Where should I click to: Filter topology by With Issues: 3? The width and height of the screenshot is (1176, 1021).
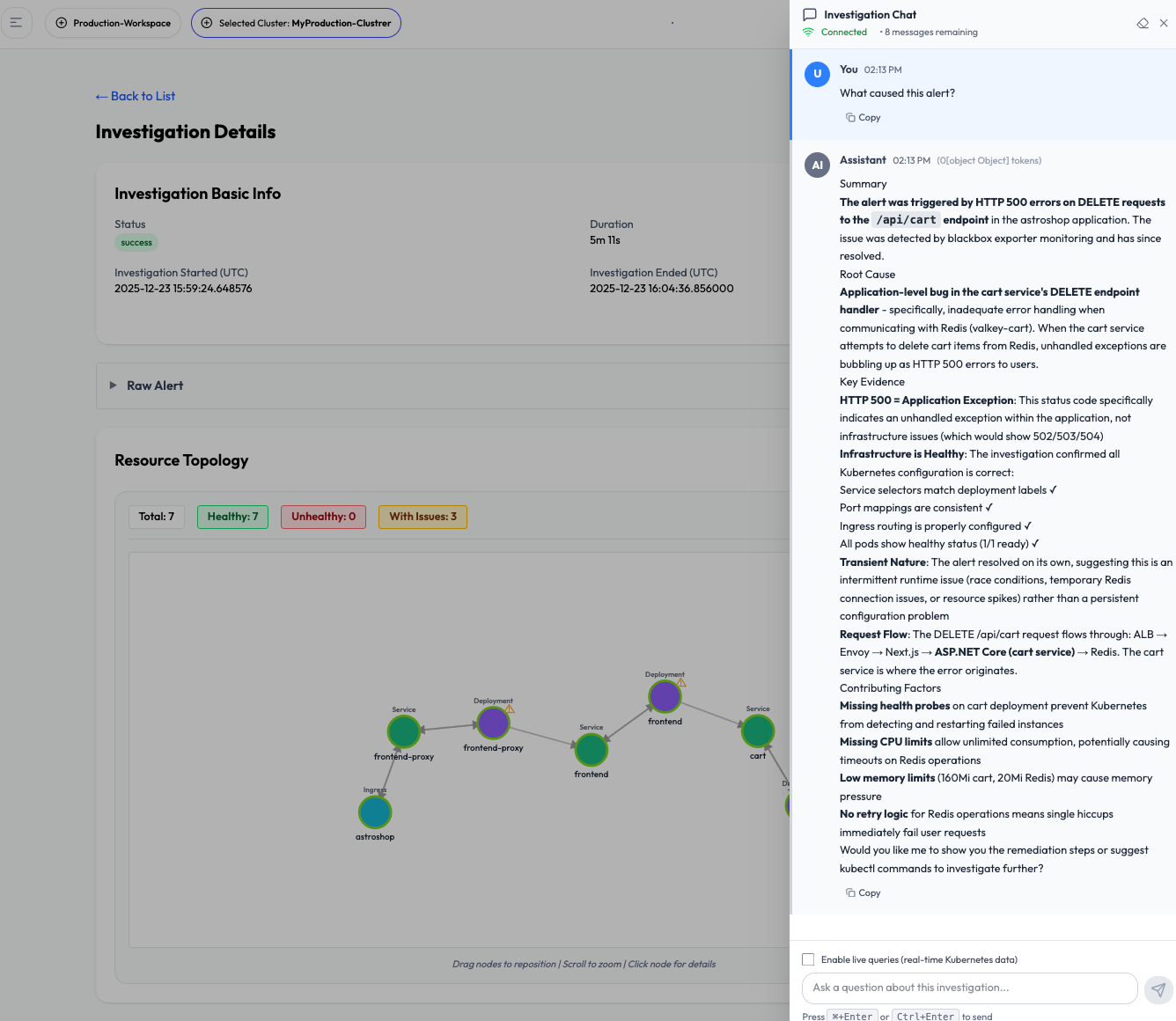pyautogui.click(x=423, y=517)
